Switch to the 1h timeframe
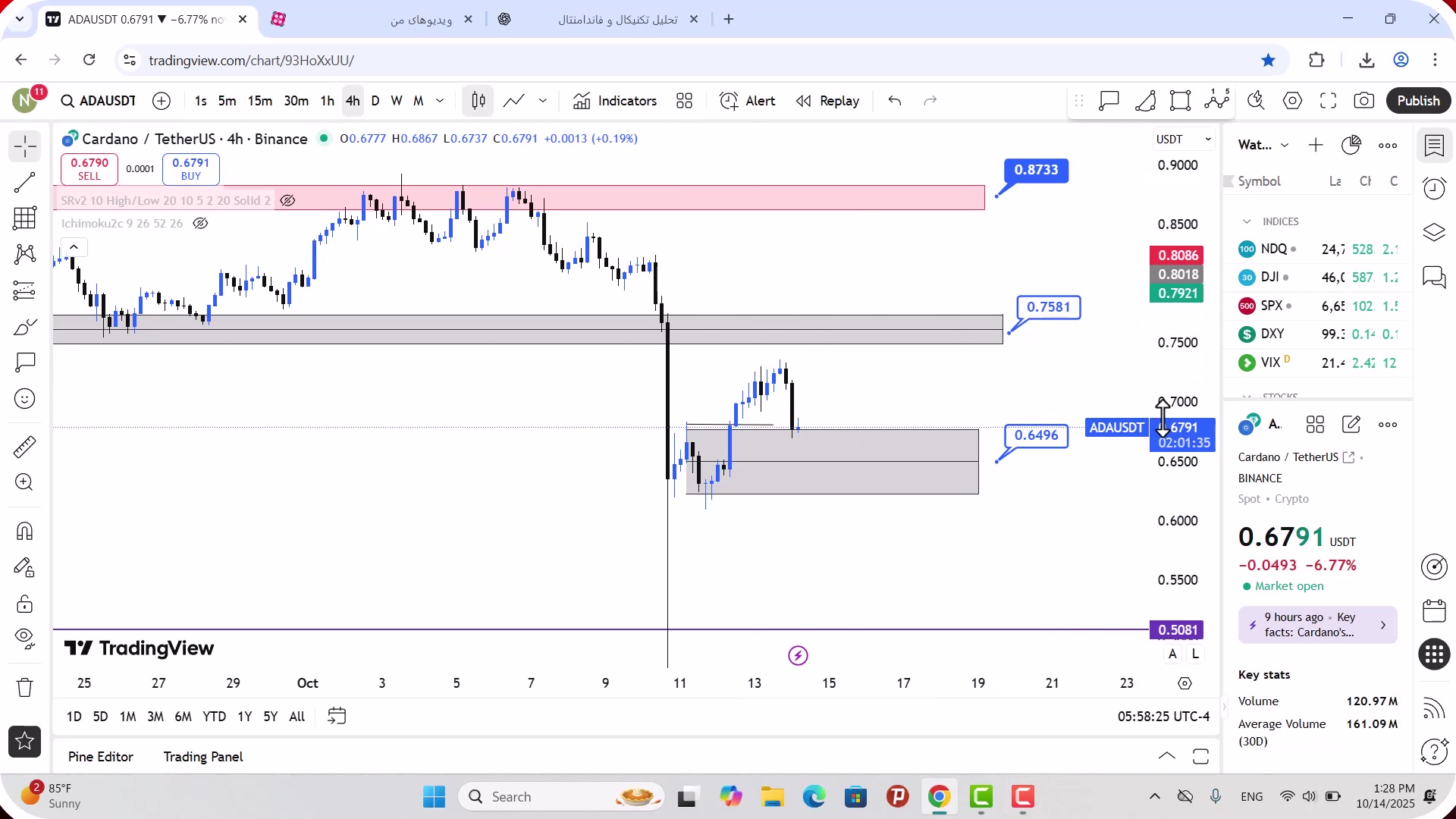 coord(327,101)
